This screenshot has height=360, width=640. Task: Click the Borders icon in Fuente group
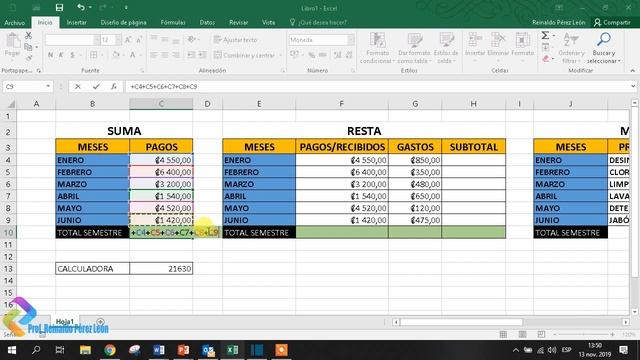pos(93,55)
